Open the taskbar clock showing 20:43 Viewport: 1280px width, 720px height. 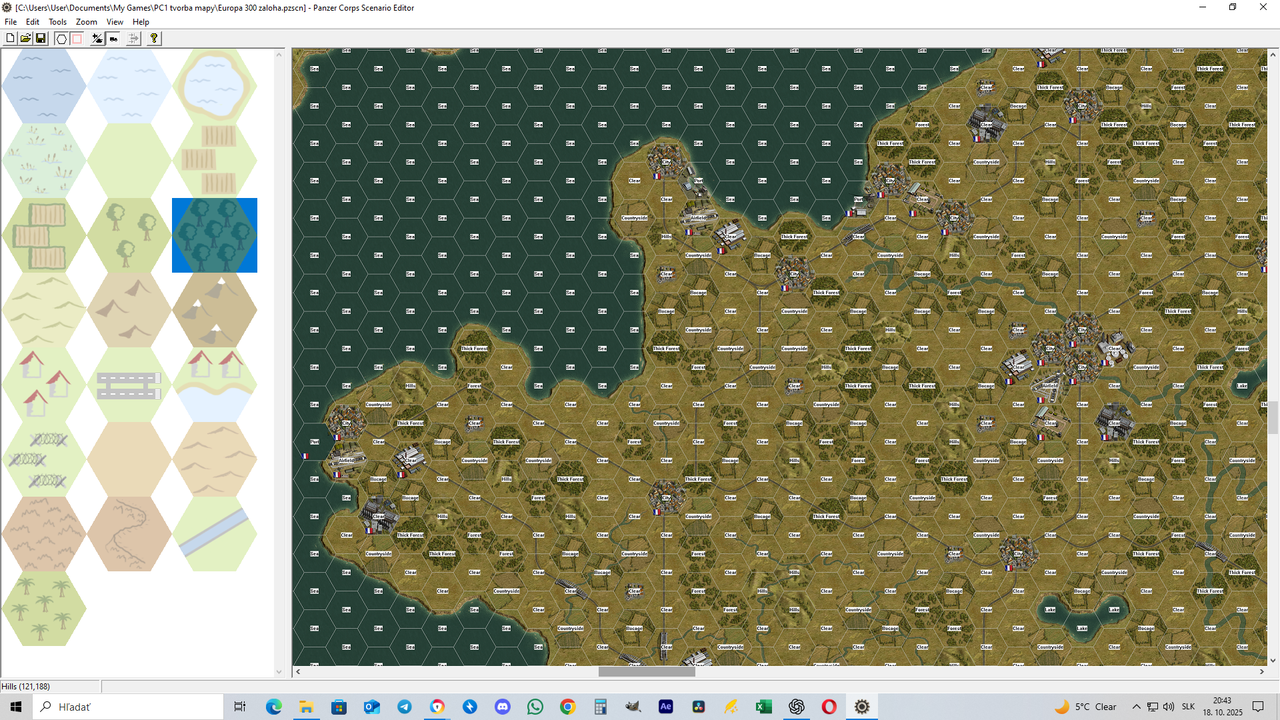[1222, 706]
